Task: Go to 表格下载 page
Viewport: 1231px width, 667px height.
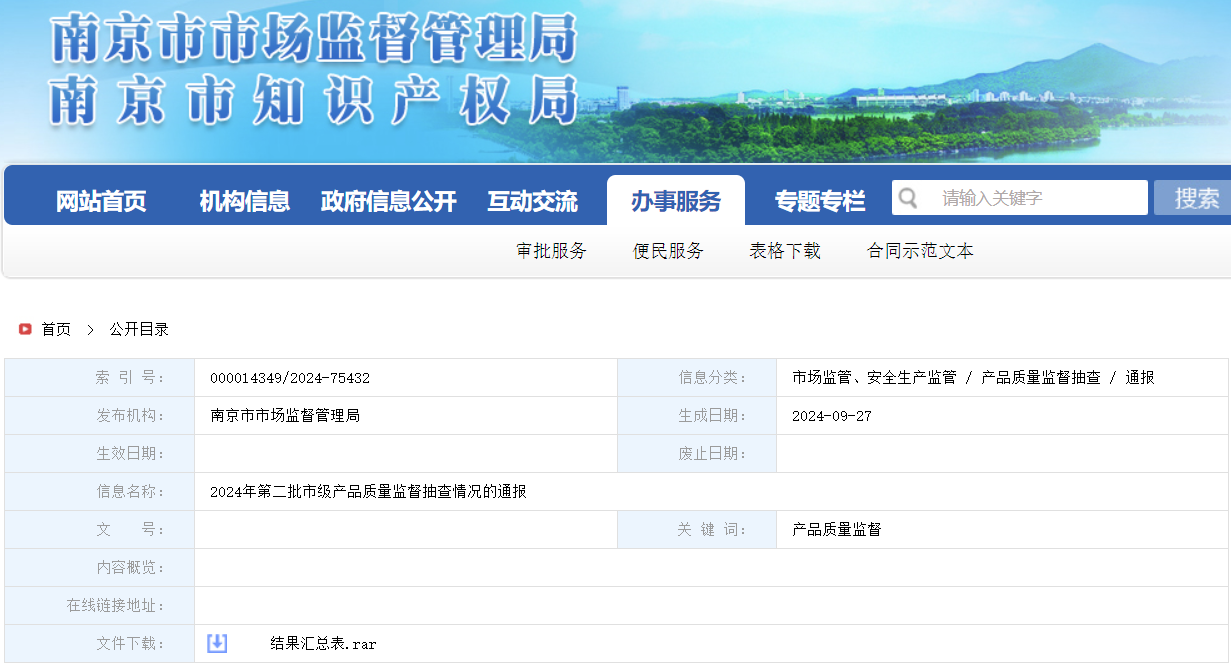Action: click(785, 251)
